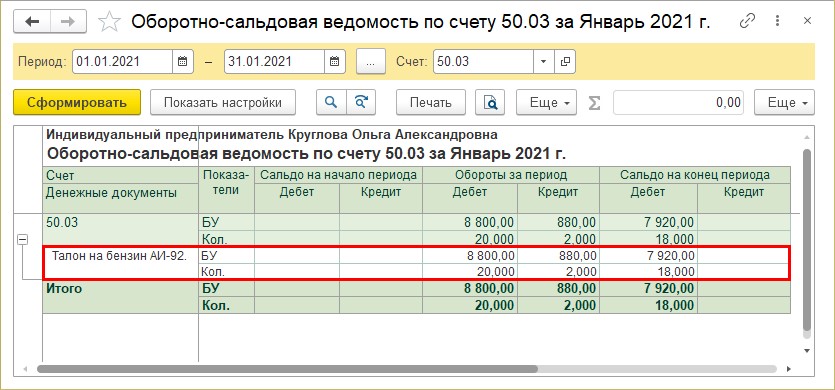Viewport: 835px width, 390px height.
Task: Click the horizontal scrollbar right arrow
Action: coord(789,369)
